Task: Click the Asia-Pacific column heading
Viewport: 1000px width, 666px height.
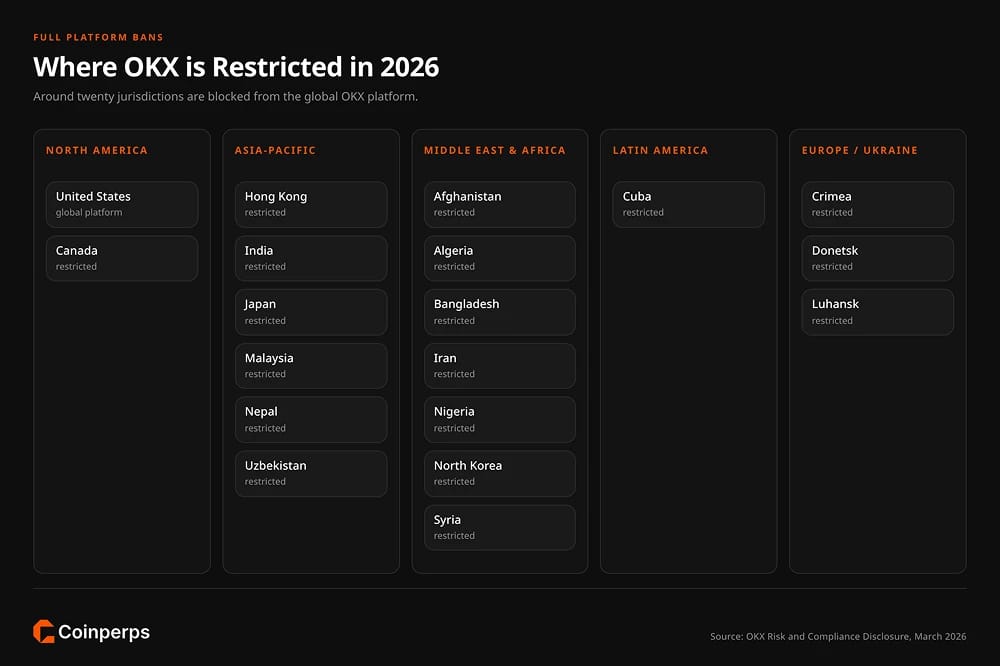Action: [275, 151]
